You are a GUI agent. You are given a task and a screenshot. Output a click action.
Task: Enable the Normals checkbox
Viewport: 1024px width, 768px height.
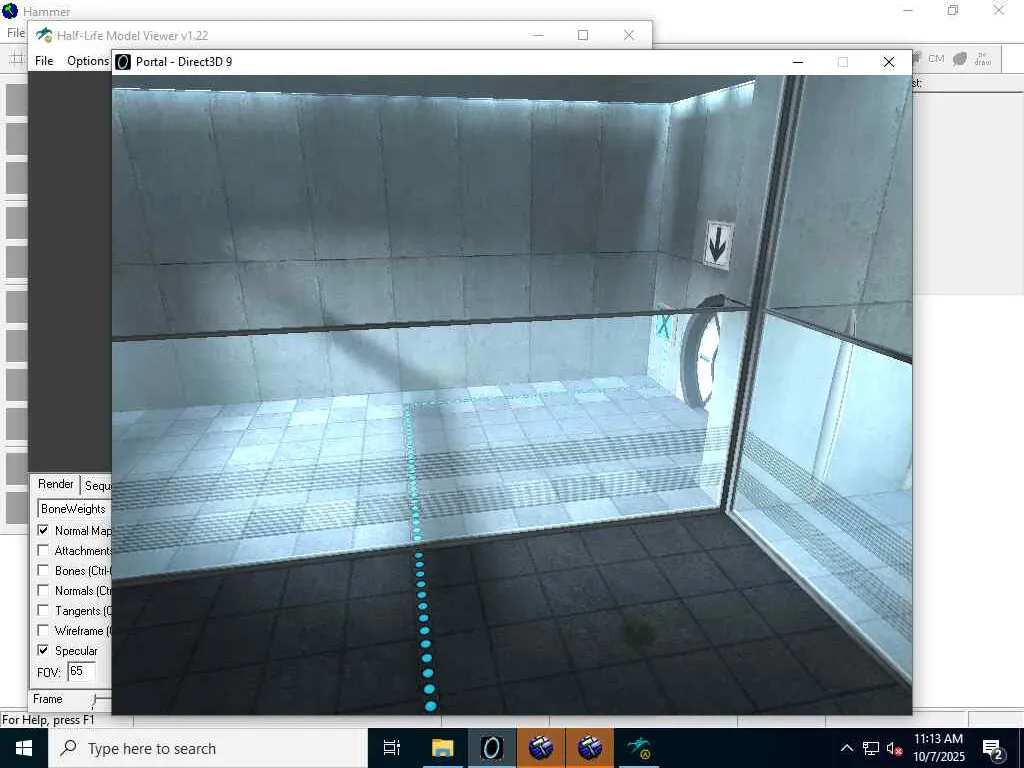click(43, 590)
